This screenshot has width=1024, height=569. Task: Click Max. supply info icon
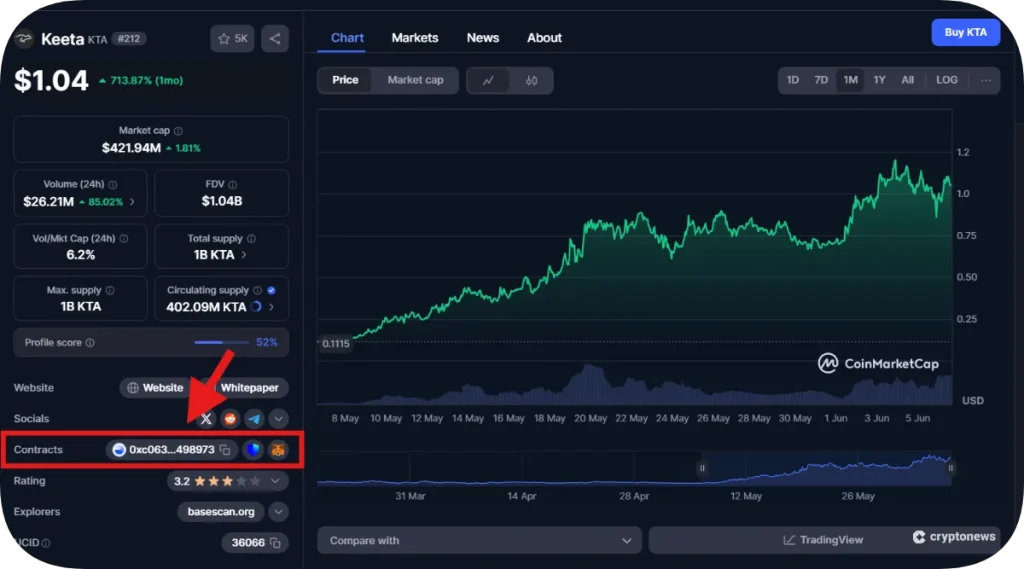coord(110,290)
